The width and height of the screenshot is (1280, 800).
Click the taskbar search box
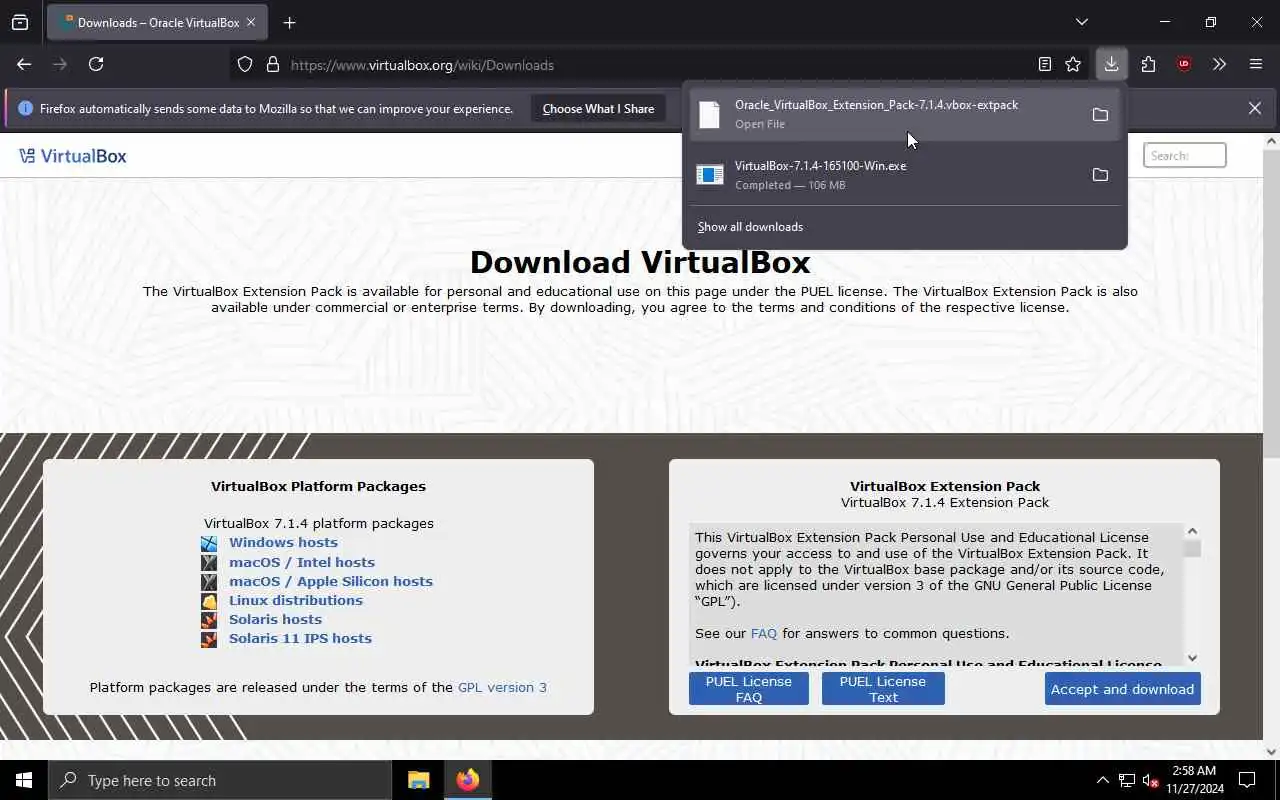220,780
